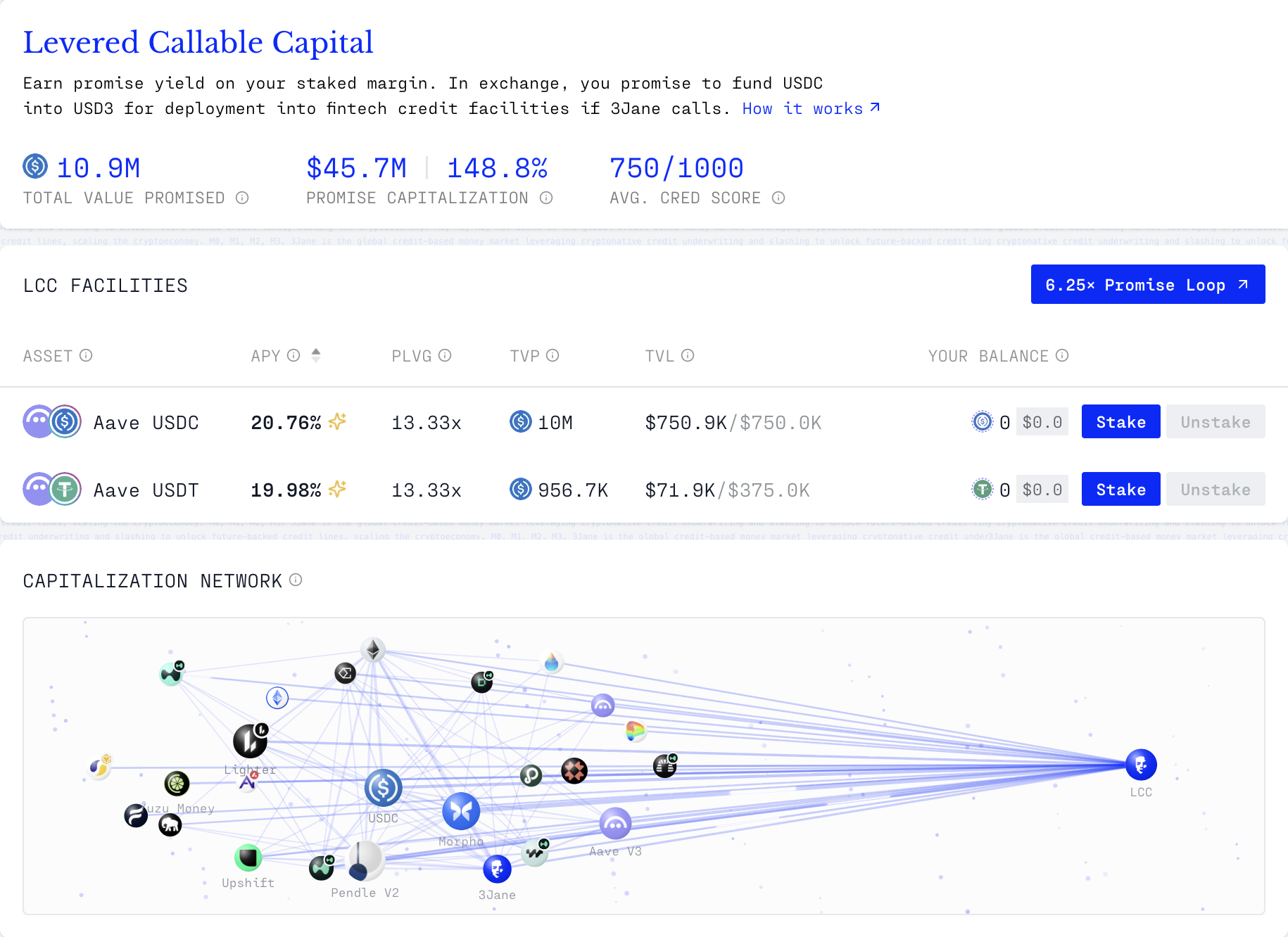Click the Aave USDC row name
Viewport: 1288px width, 937px height.
[x=146, y=422]
